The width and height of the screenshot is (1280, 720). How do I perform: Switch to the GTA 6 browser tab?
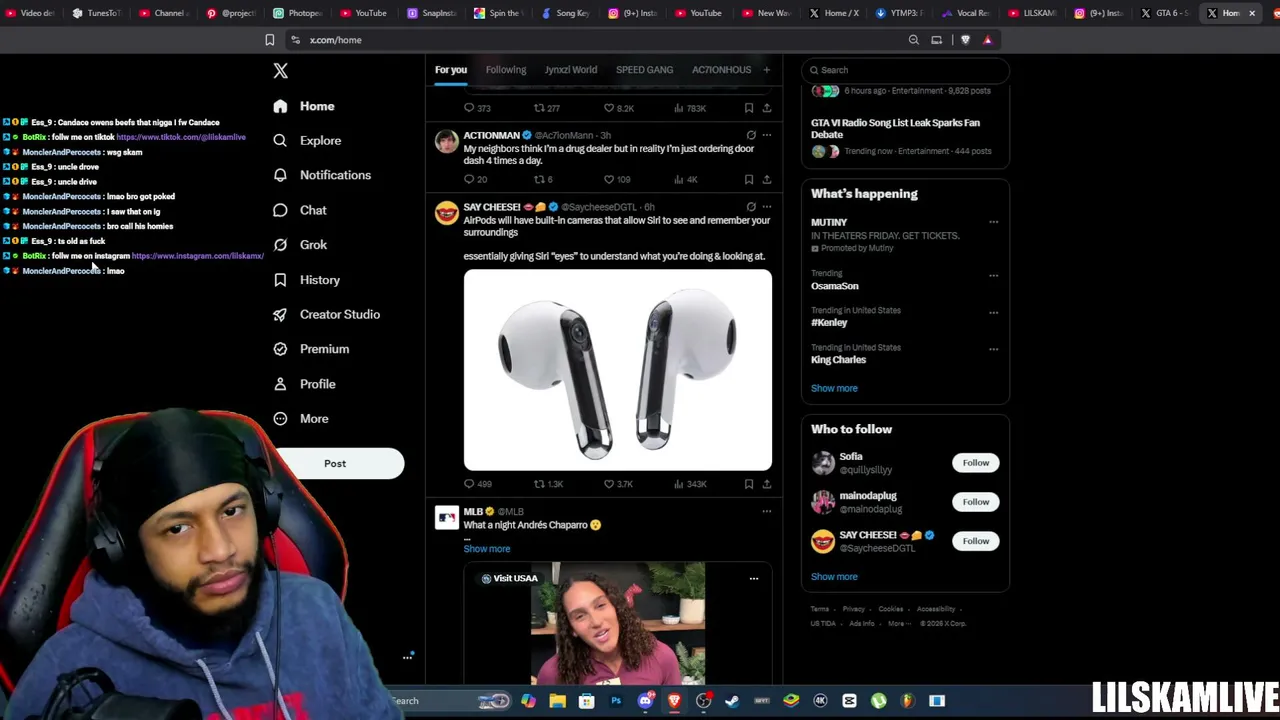click(1164, 13)
